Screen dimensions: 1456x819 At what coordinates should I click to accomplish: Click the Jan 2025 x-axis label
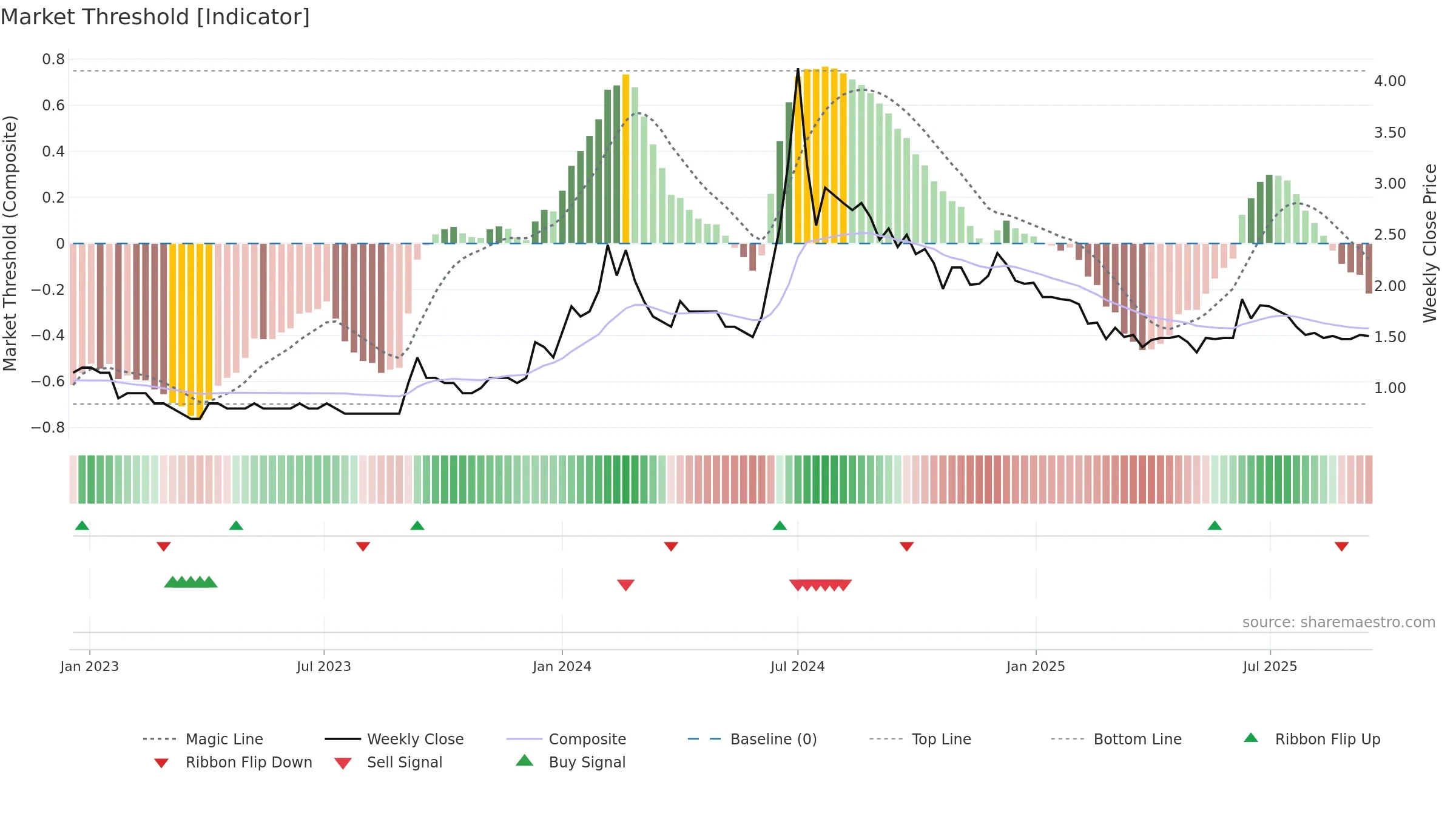[1036, 666]
